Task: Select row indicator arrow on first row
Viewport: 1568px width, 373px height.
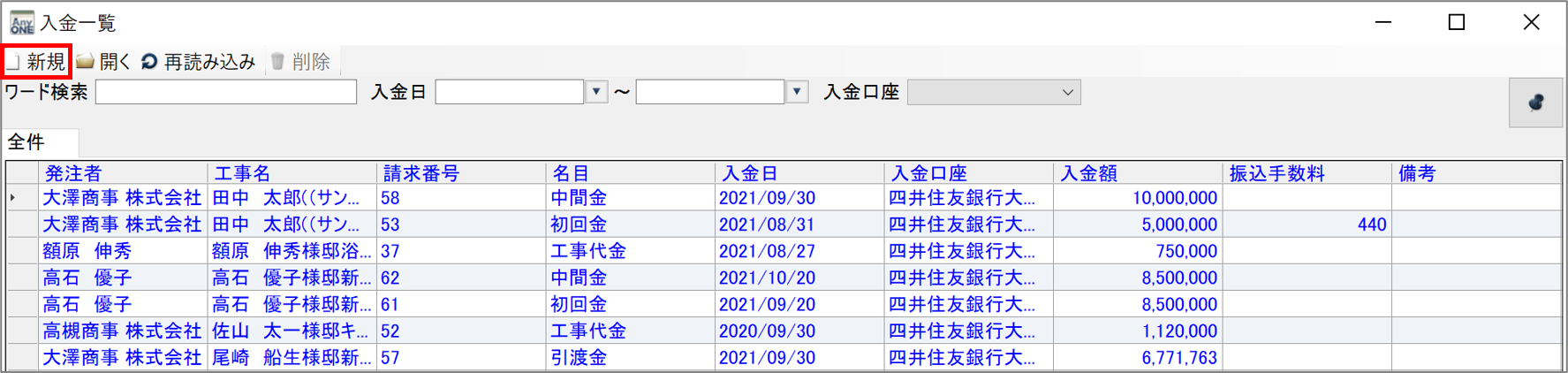Action: (x=13, y=198)
